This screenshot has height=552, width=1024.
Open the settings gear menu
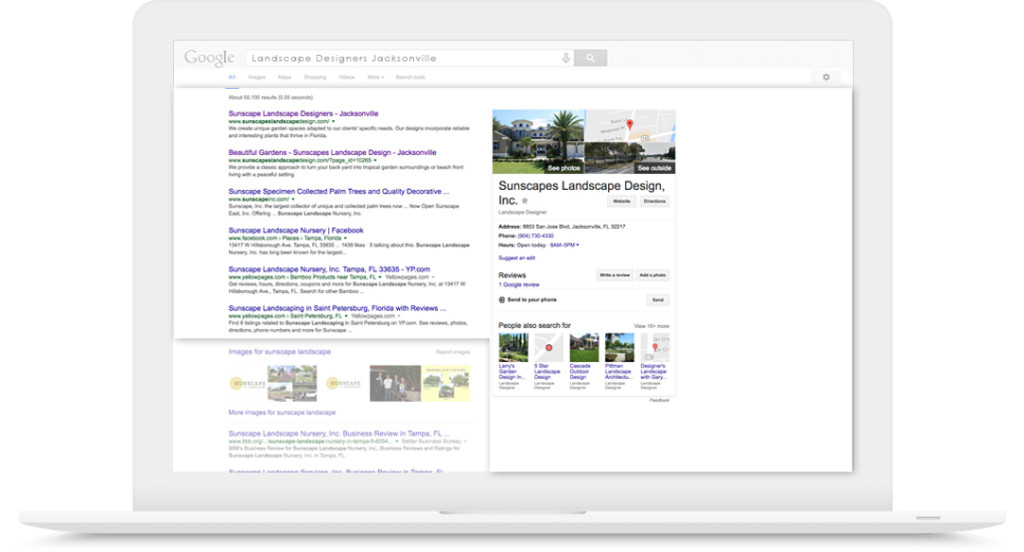click(826, 77)
